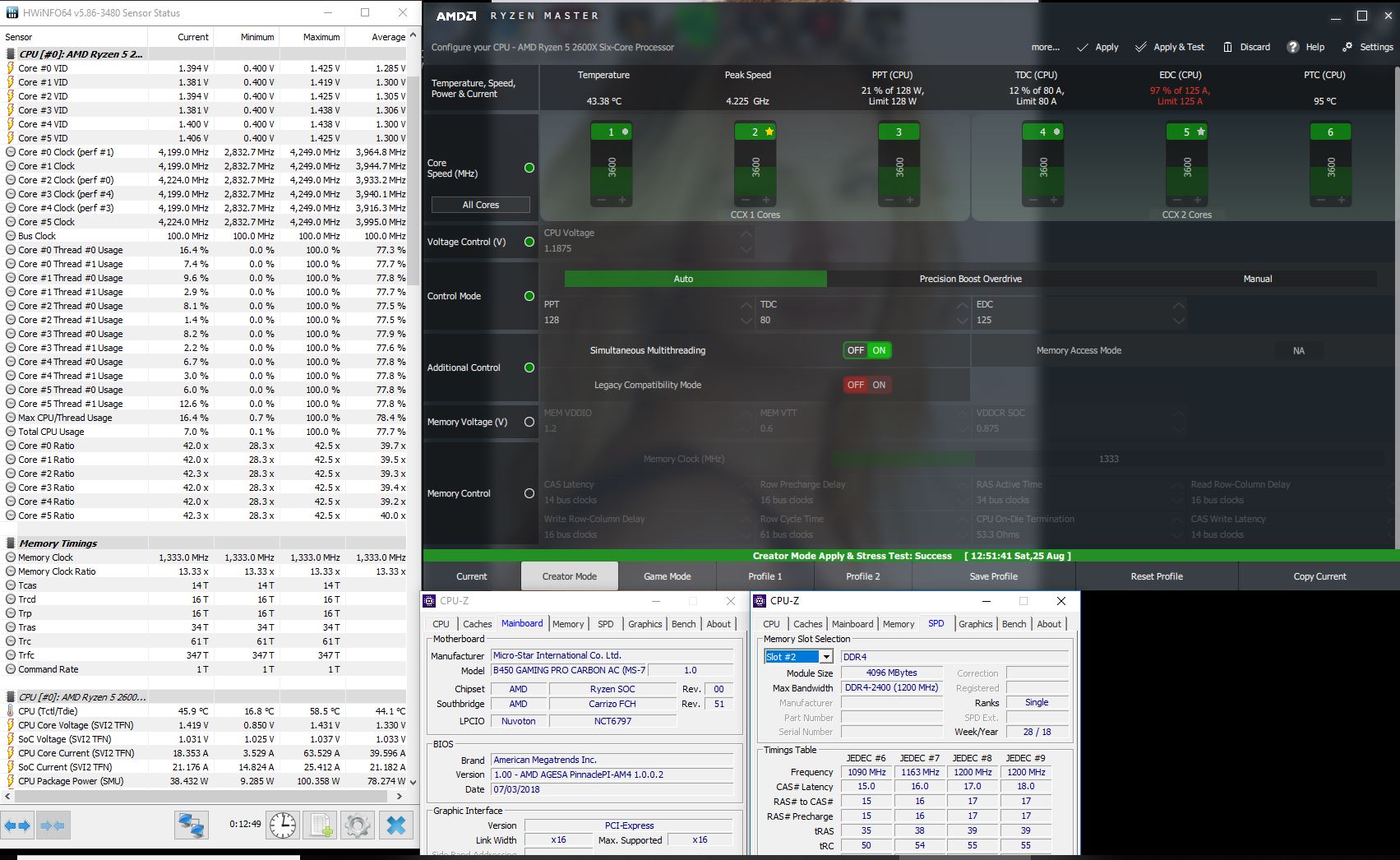Switch Legacy Compatibility Mode OFF/ON toggle
The height and width of the screenshot is (860, 1400).
[x=867, y=385]
